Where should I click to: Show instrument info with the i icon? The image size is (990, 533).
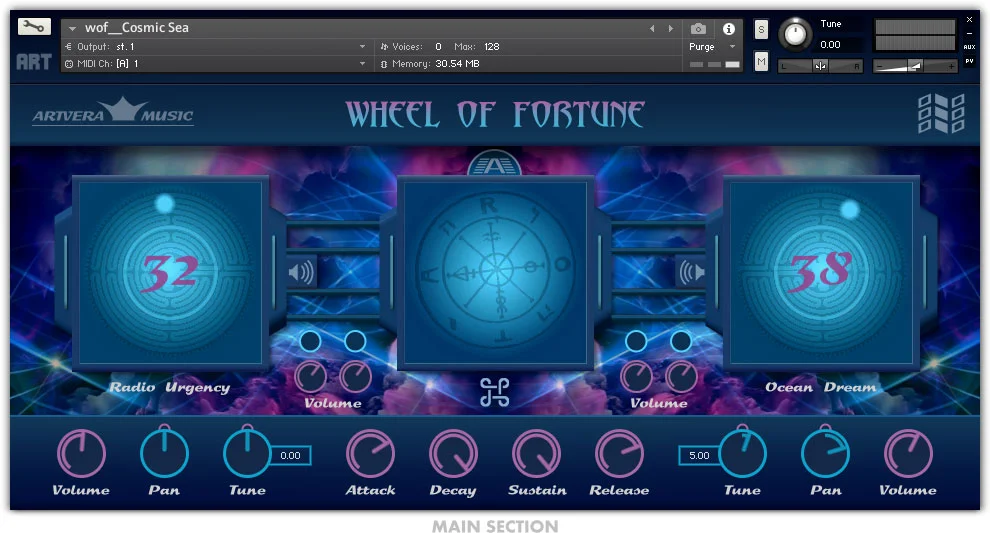click(729, 28)
